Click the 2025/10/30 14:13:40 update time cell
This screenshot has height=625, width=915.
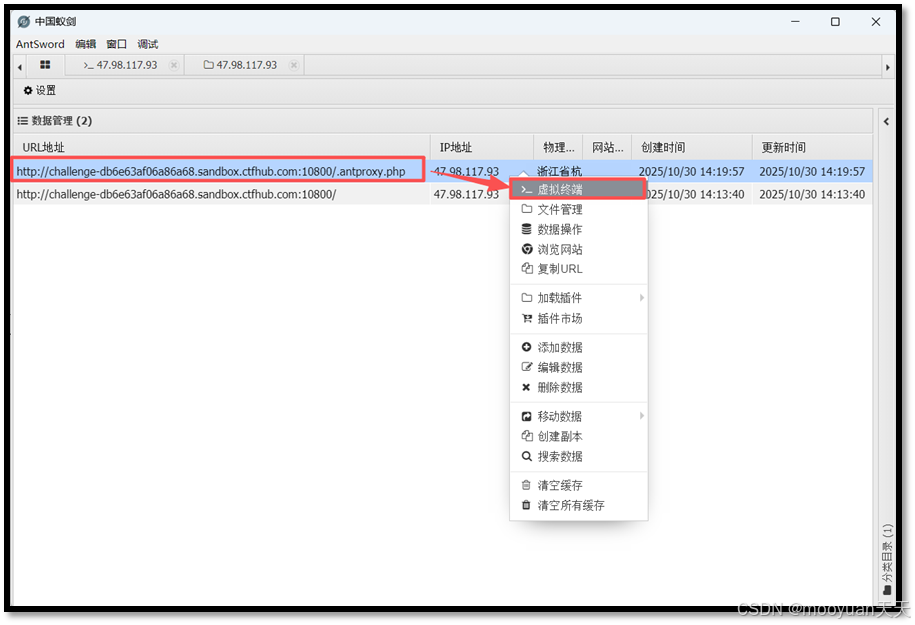click(812, 194)
